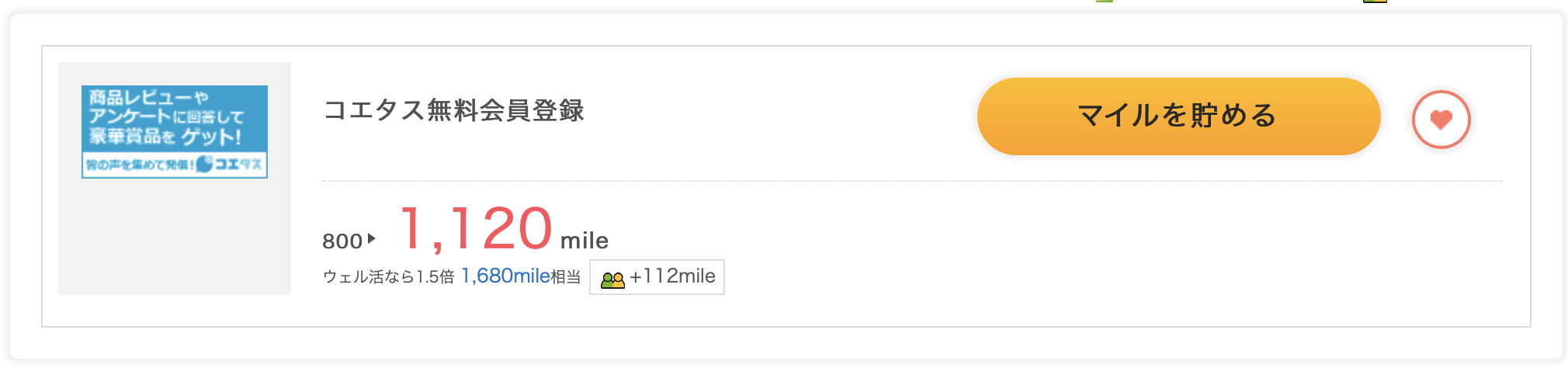Click the previous 800 mile value
This screenshot has height=368, width=1568.
coord(342,241)
